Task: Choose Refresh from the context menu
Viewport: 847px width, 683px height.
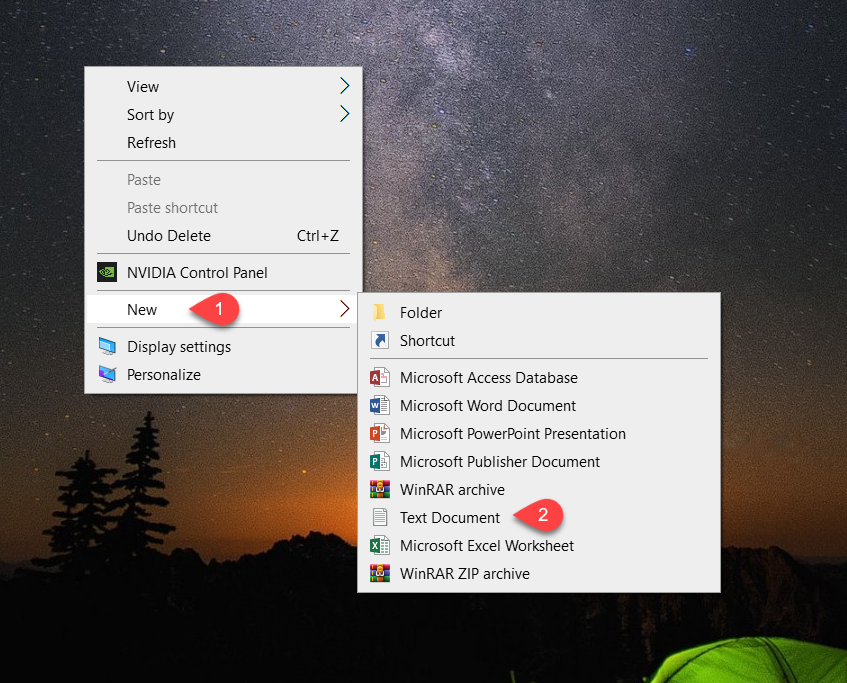Action: click(x=223, y=143)
